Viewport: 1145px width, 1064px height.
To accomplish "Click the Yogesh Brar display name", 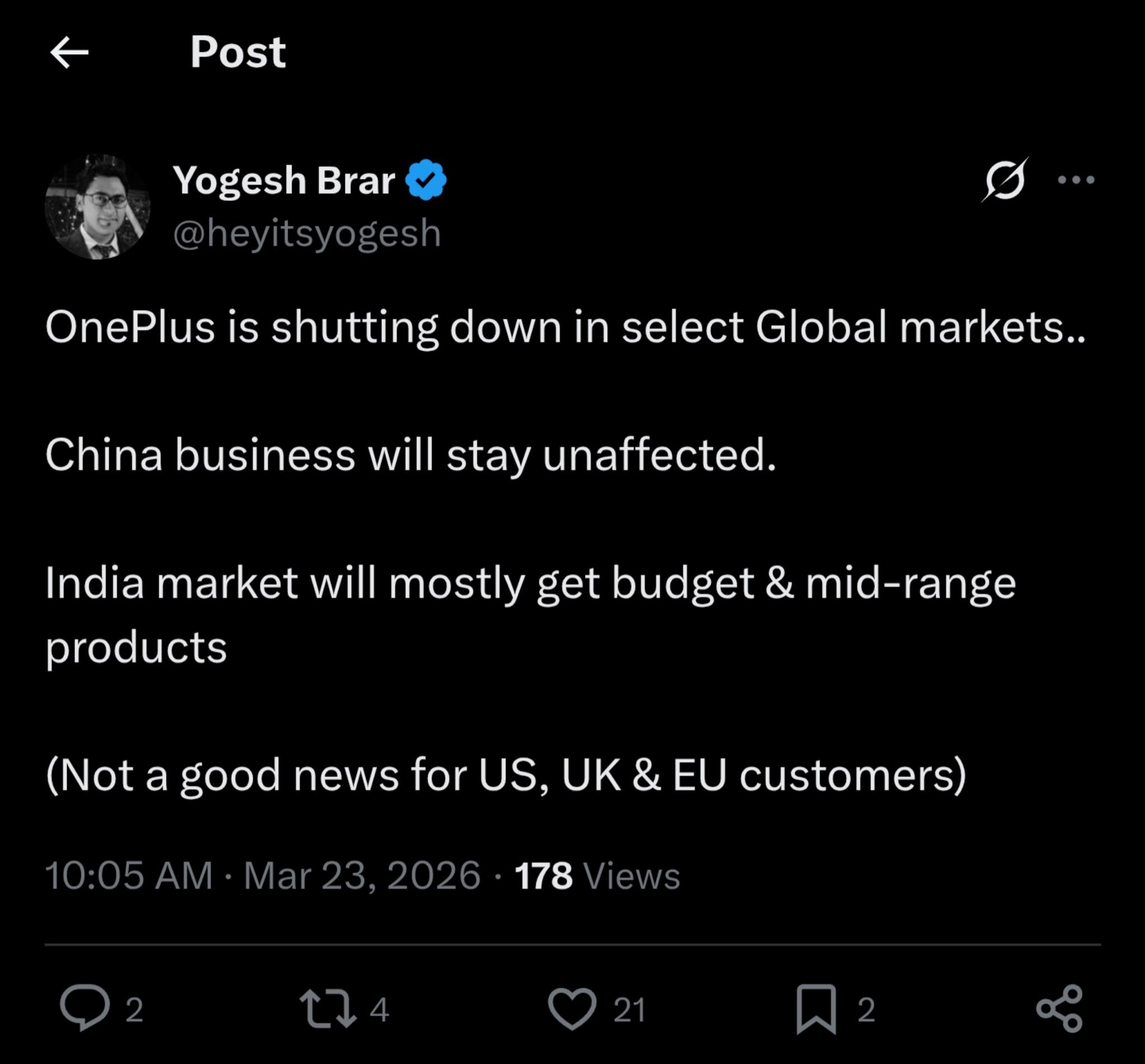I will coord(284,180).
